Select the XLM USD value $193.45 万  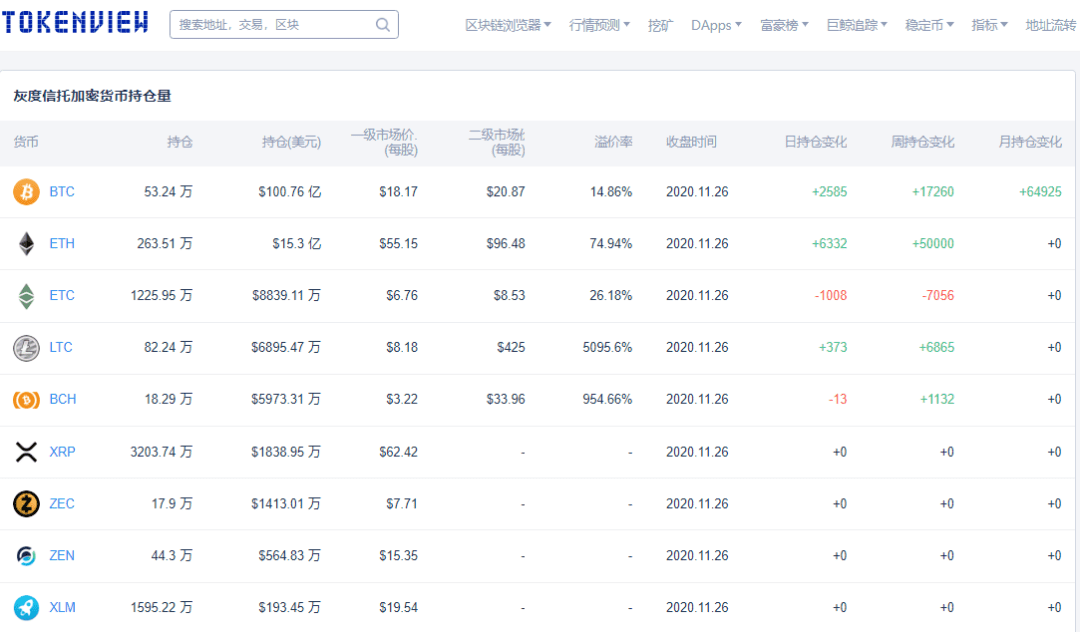(289, 608)
